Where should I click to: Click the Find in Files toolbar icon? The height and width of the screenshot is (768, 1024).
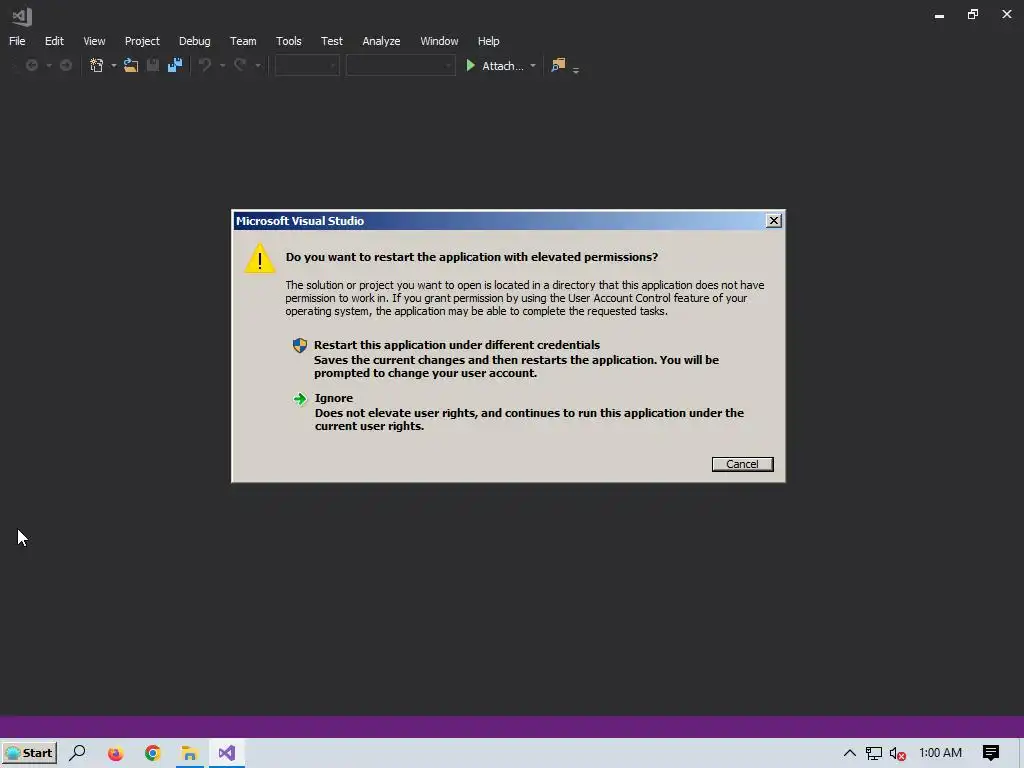(558, 65)
